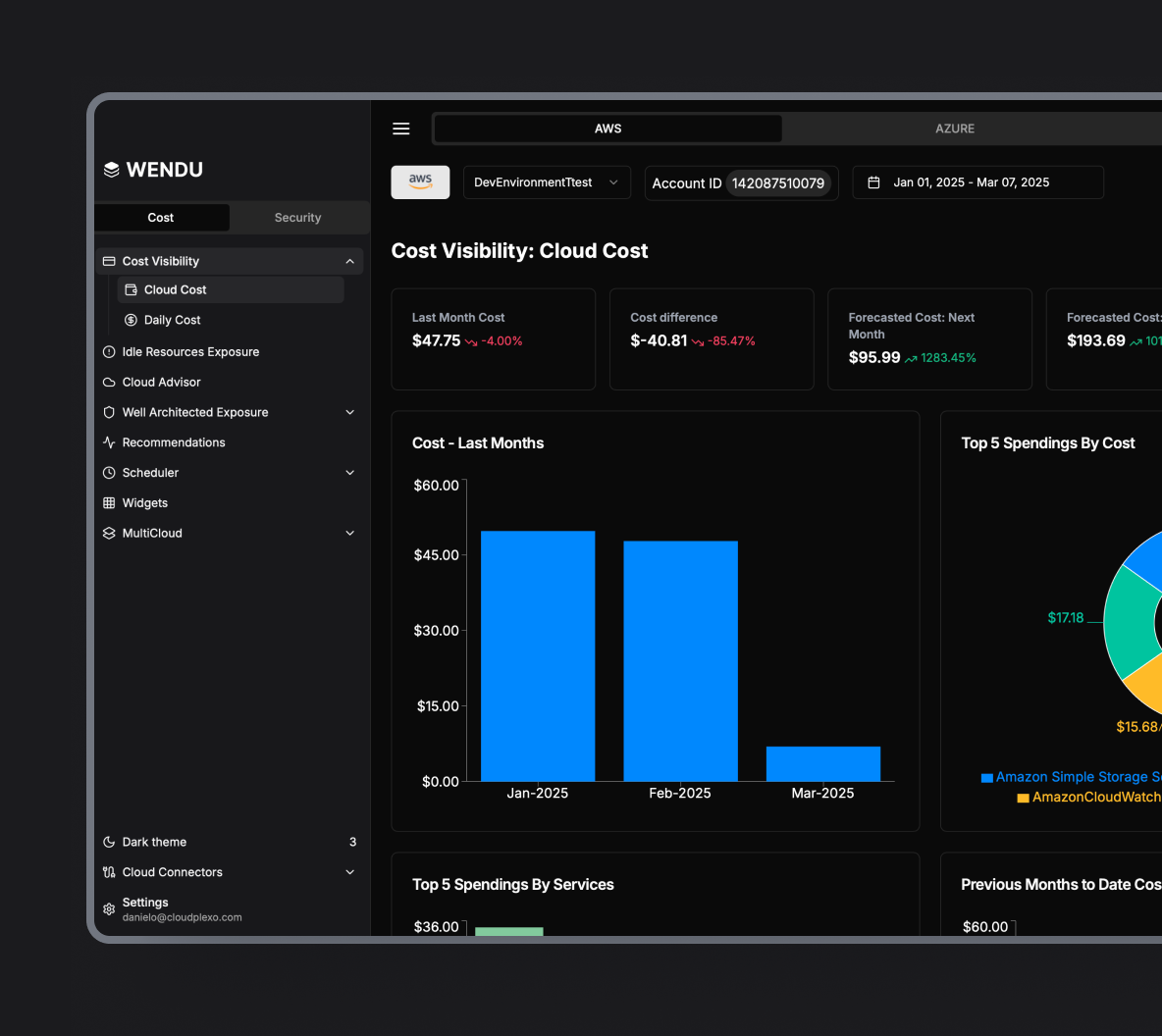Open the DevEnvironmentTtest environment dropdown
This screenshot has height=1036, width=1162.
(x=546, y=181)
